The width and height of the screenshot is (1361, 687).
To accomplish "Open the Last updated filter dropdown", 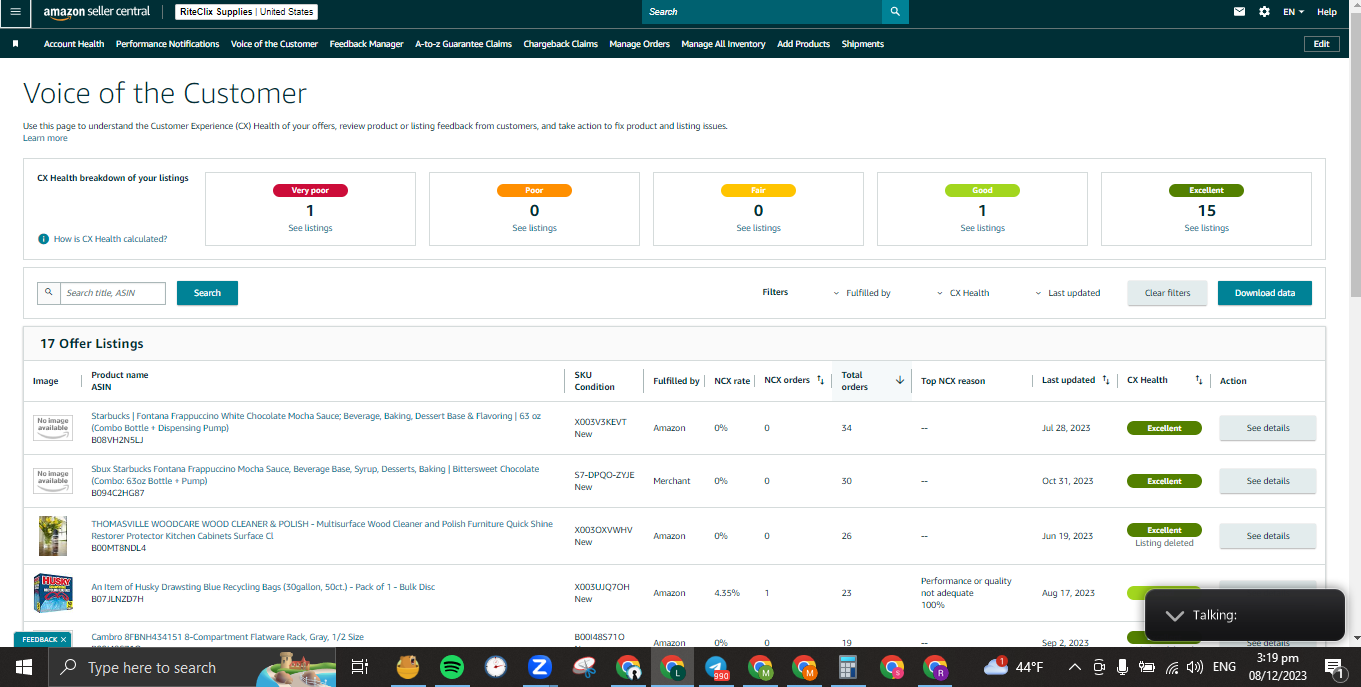I will [x=1068, y=293].
